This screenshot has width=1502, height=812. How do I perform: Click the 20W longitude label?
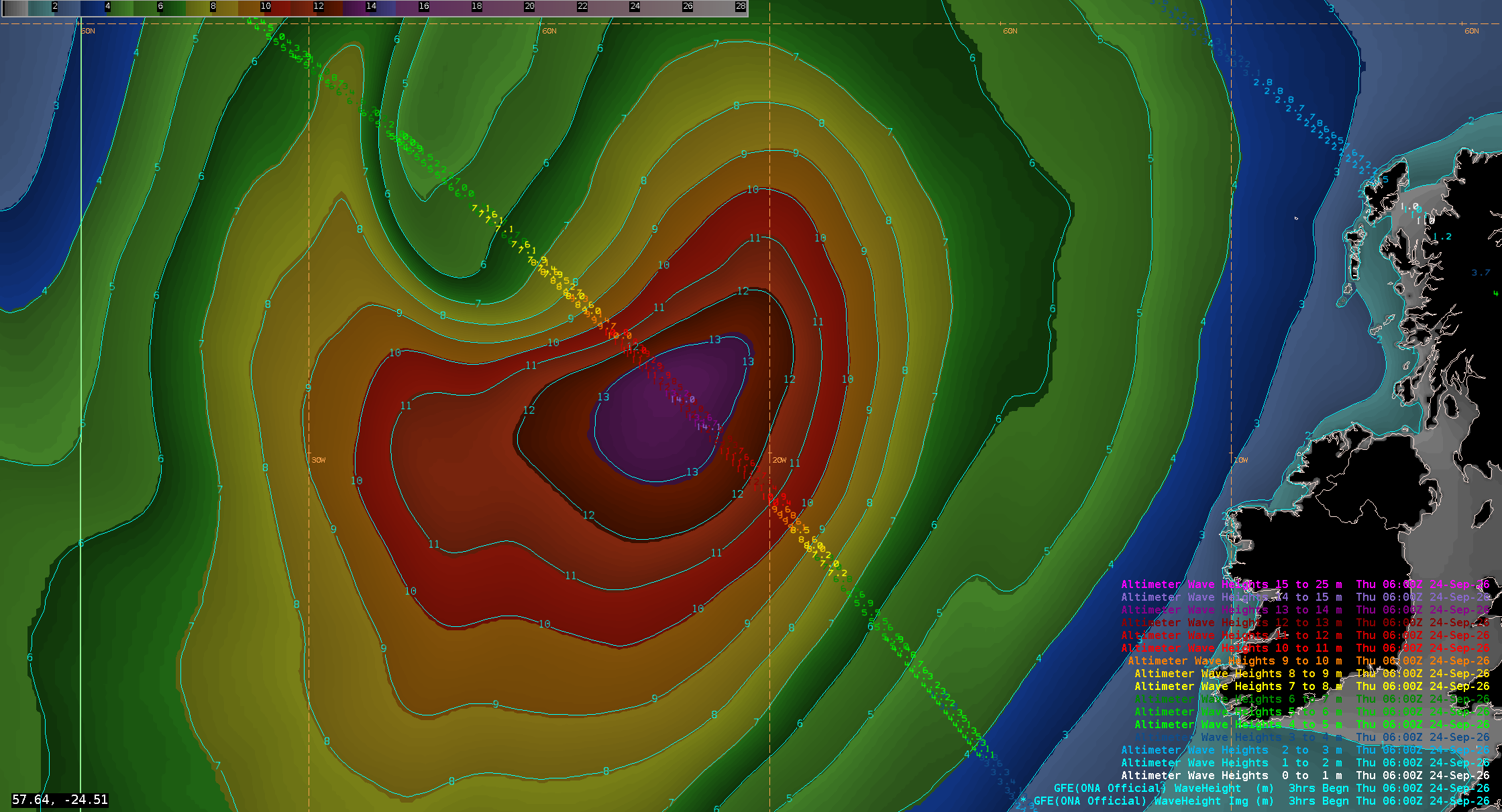[779, 460]
